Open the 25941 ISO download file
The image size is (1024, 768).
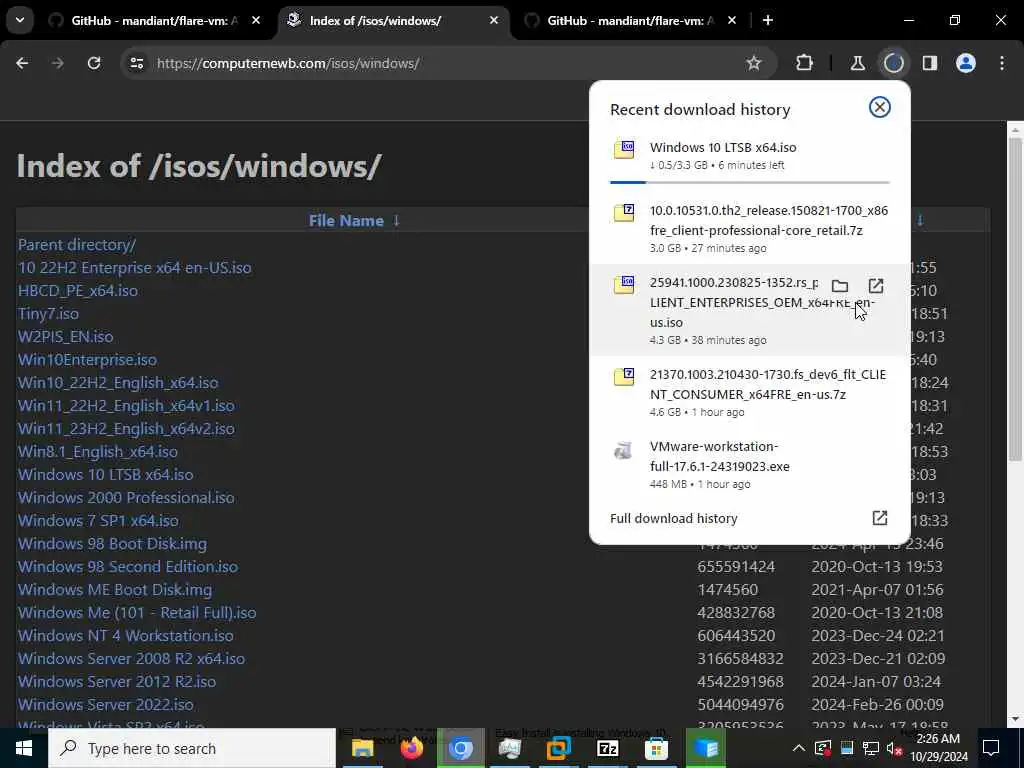click(x=876, y=286)
